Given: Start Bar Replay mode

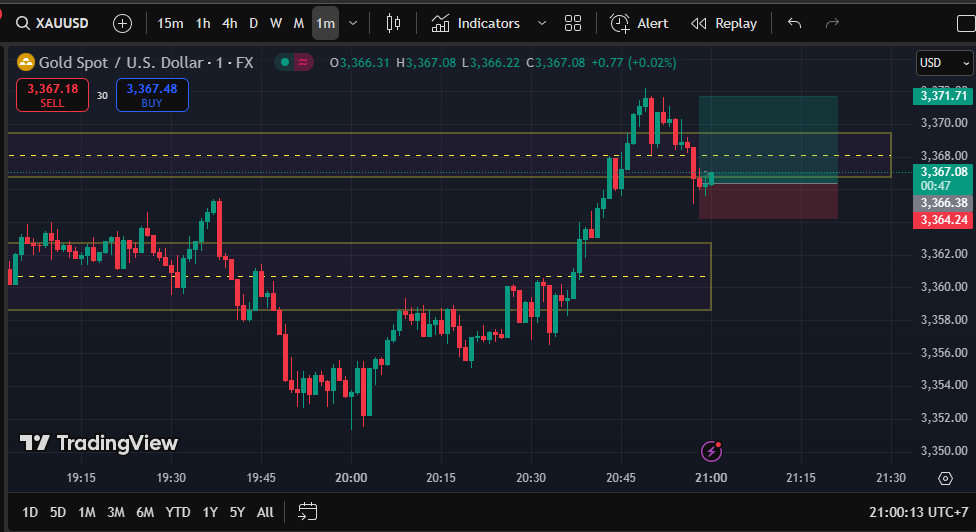Looking at the screenshot, I should [x=724, y=24].
